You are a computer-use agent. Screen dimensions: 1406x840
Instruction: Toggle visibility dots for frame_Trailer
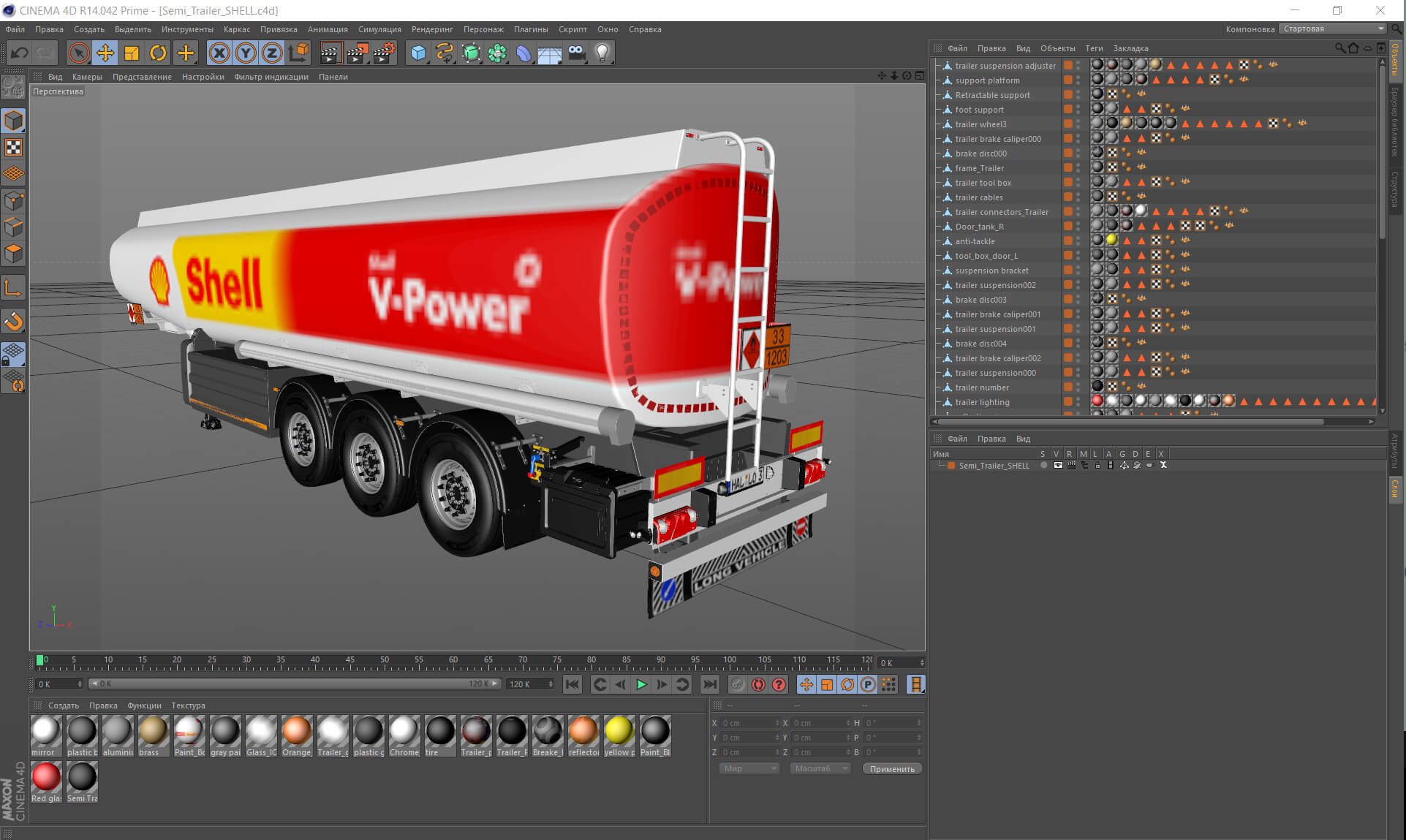(1078, 167)
